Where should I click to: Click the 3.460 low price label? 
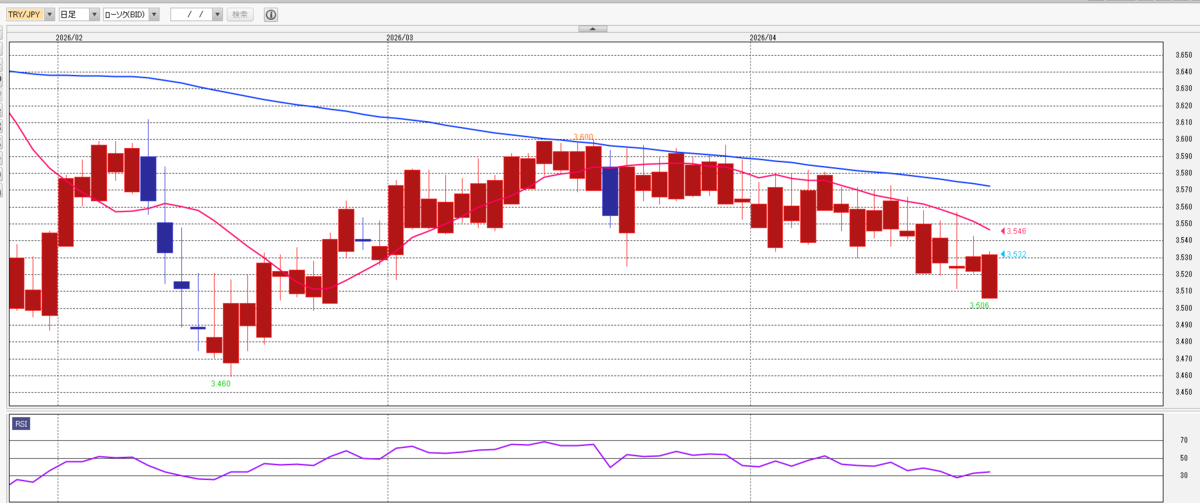click(x=221, y=383)
